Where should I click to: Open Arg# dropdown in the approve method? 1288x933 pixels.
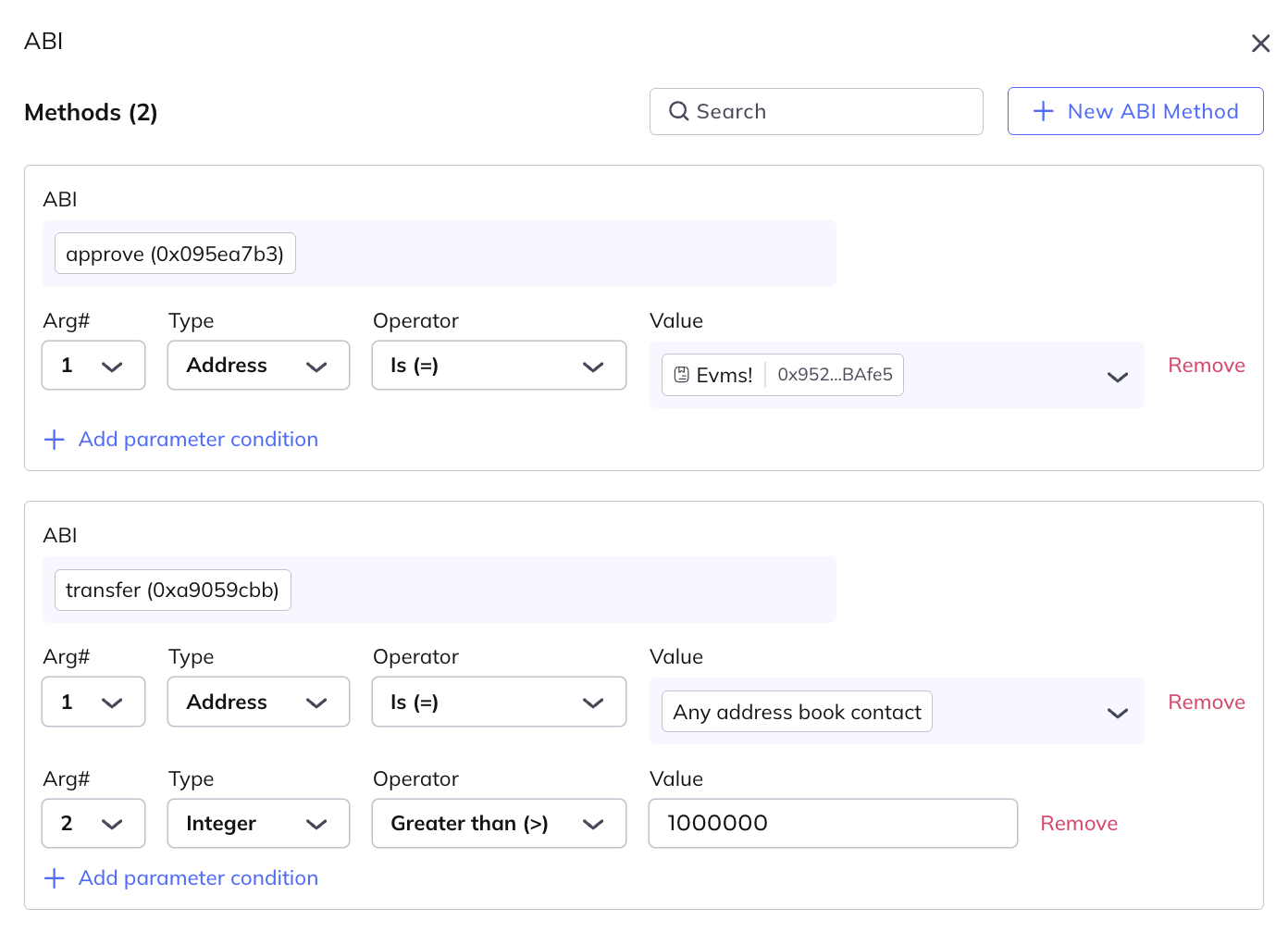click(93, 366)
